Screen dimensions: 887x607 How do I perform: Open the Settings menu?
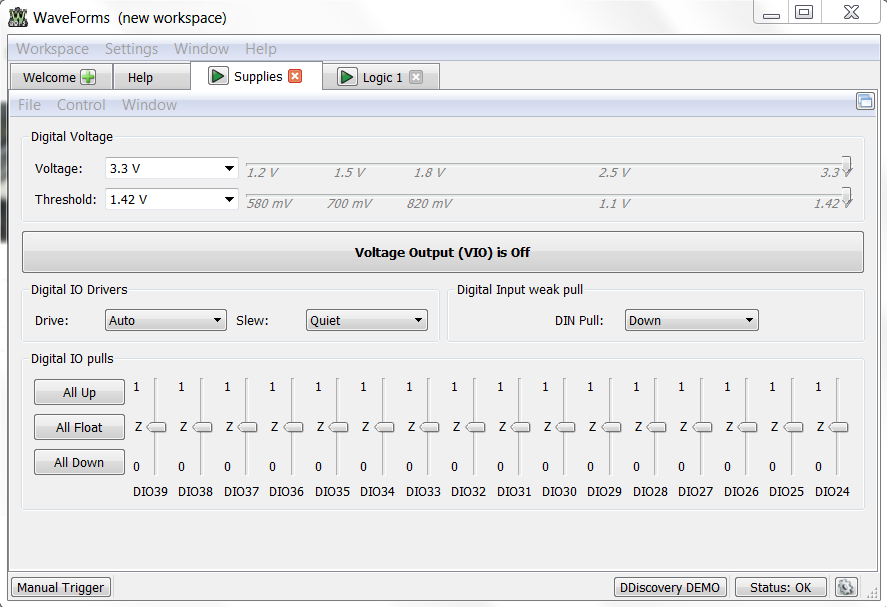coord(131,49)
